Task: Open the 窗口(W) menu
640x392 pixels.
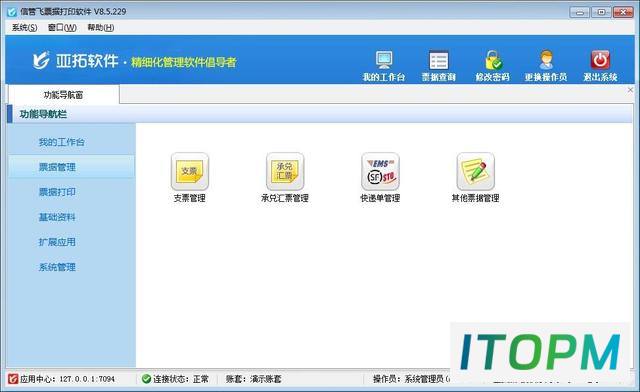Action: [x=62, y=27]
